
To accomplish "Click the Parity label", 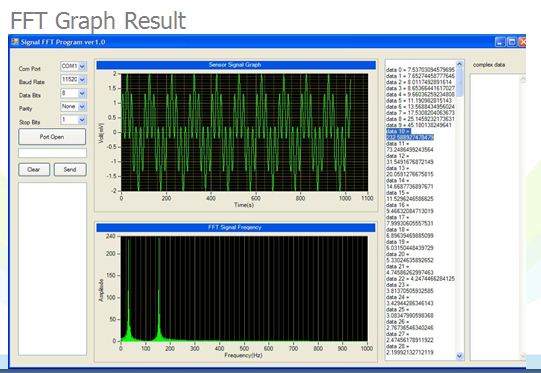I will (x=26, y=109).
